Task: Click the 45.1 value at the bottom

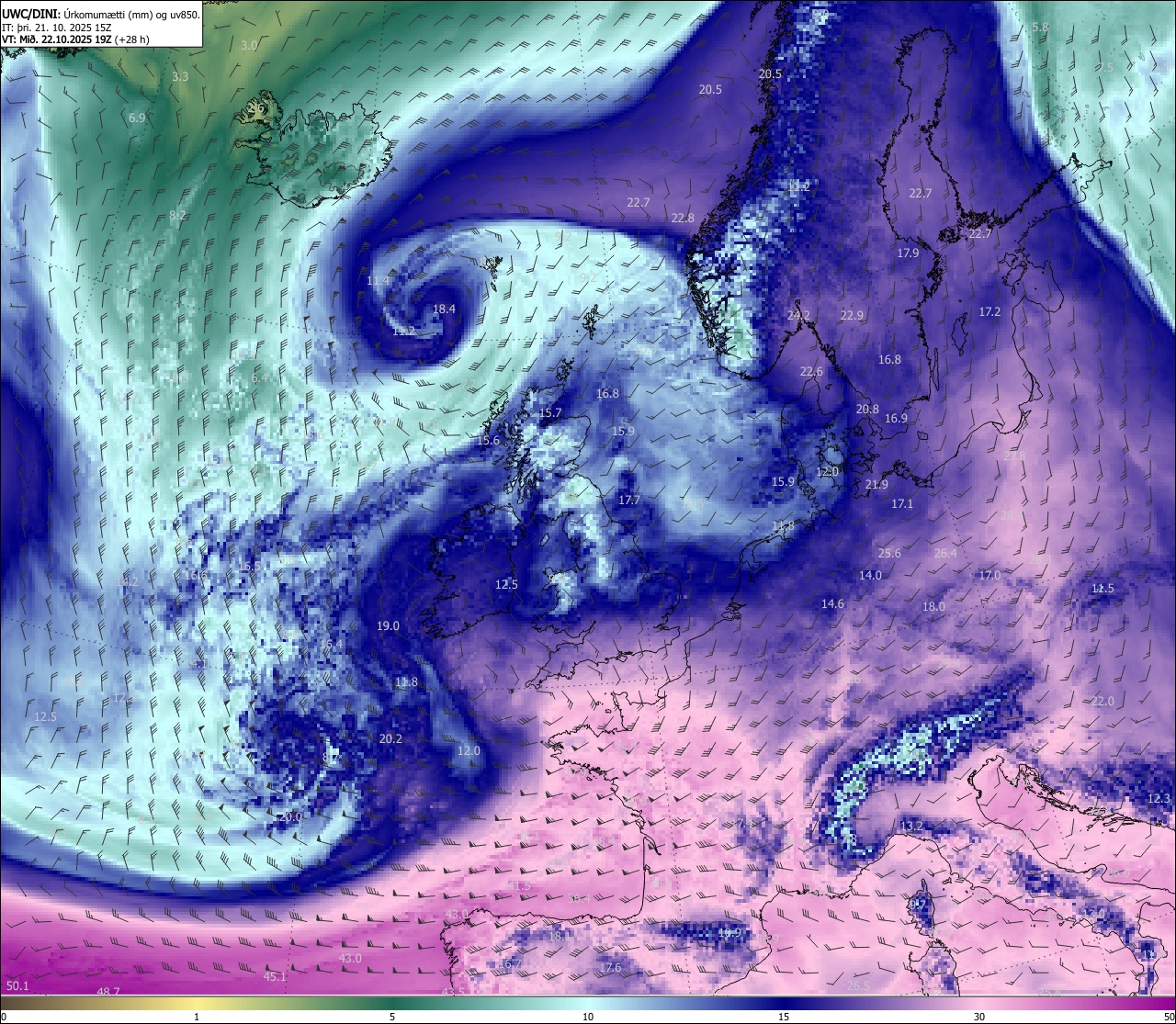Action: click(275, 977)
